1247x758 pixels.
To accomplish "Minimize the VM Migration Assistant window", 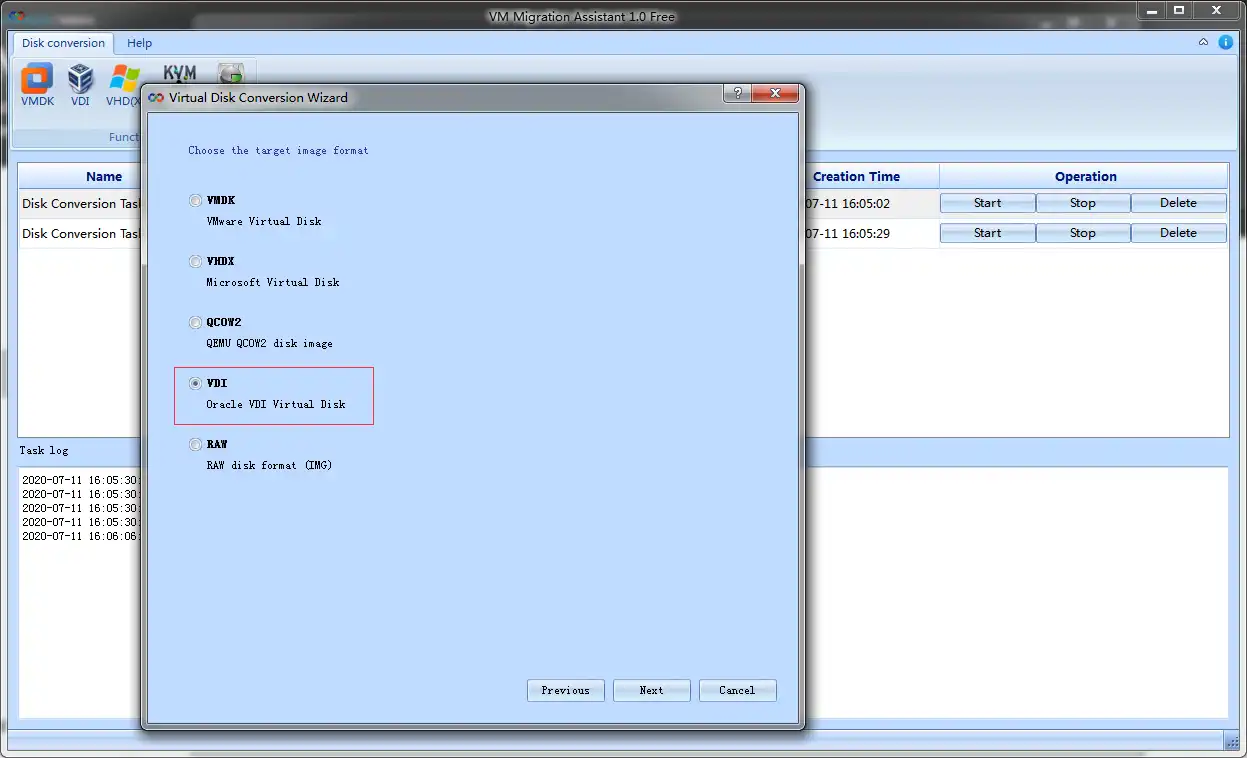I will tap(1150, 10).
